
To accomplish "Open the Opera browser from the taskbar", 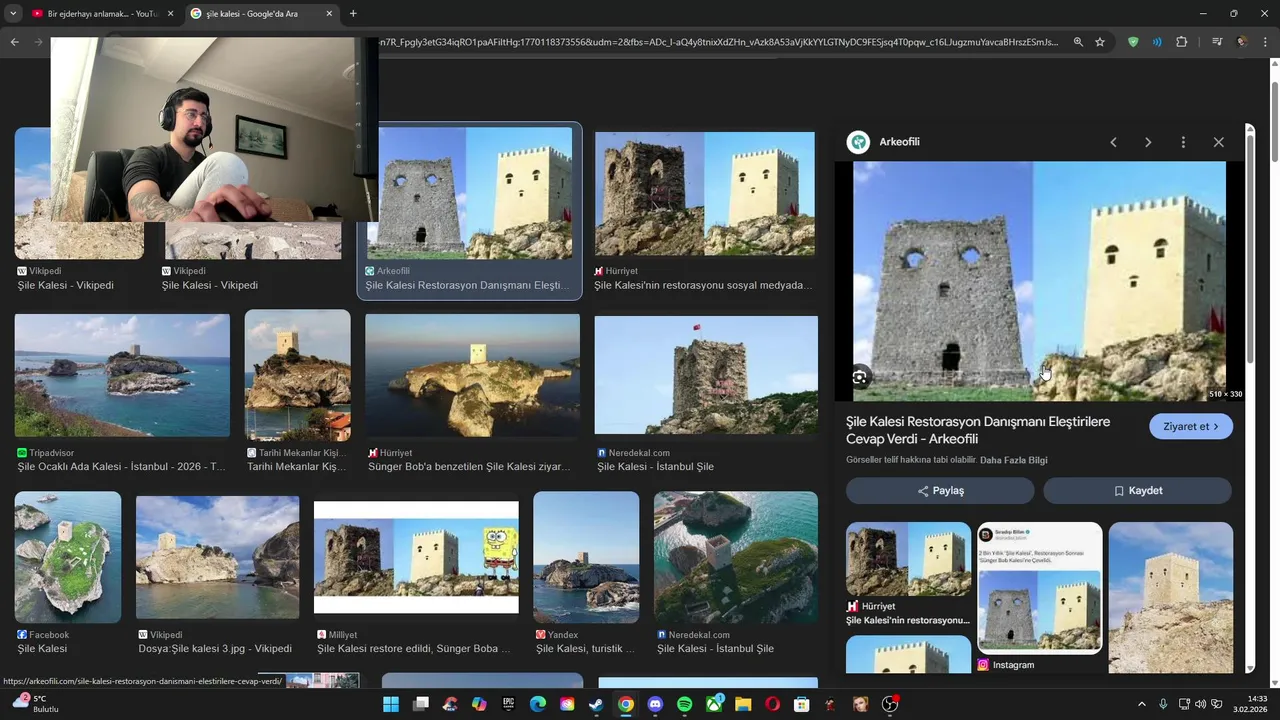I will coord(772,705).
